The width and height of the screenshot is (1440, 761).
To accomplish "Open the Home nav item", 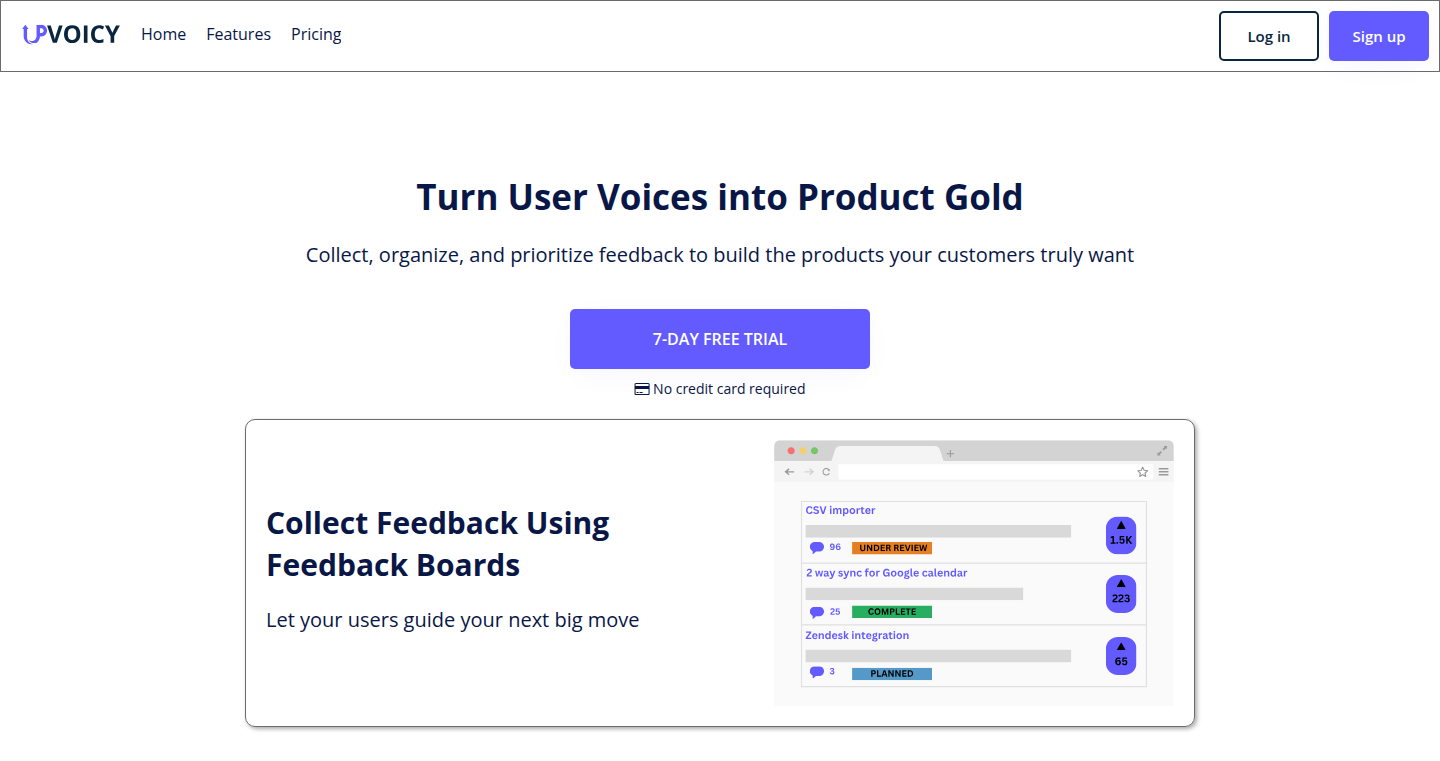I will coord(163,34).
